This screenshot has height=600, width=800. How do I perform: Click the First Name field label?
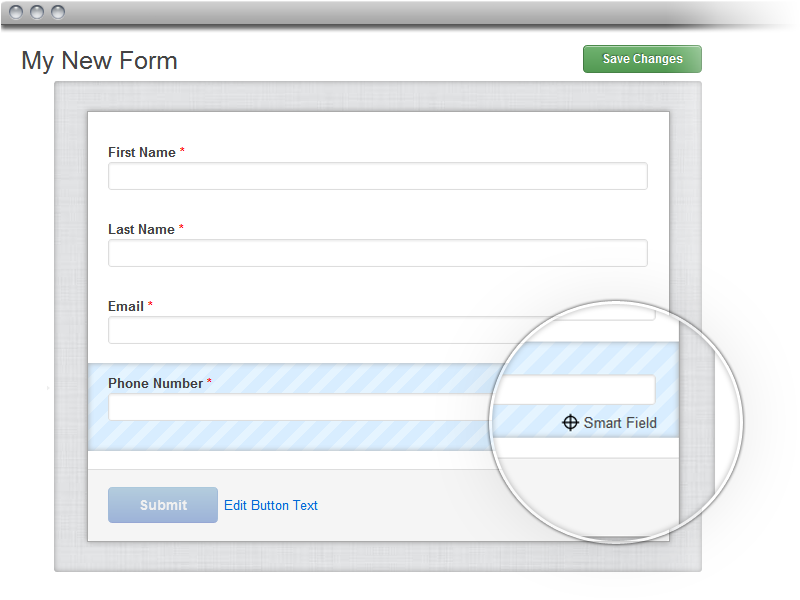pyautogui.click(x=141, y=152)
